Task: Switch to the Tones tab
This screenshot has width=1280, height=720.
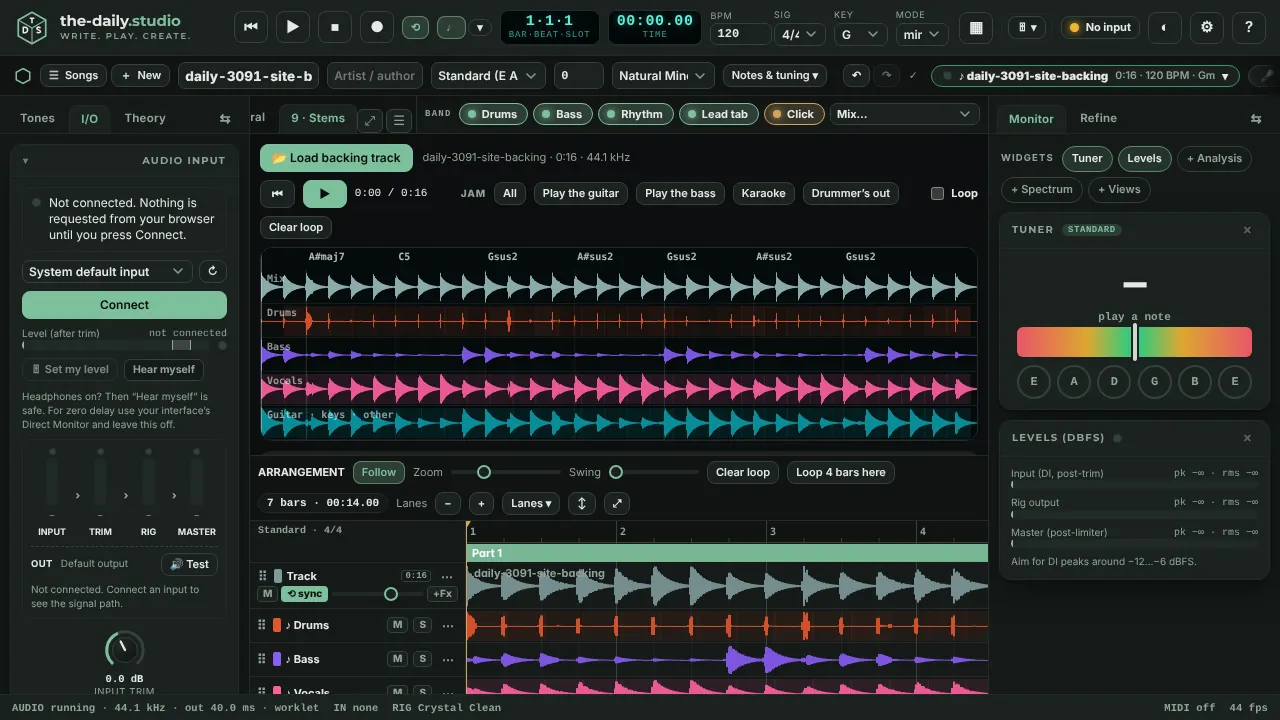Action: pos(38,118)
